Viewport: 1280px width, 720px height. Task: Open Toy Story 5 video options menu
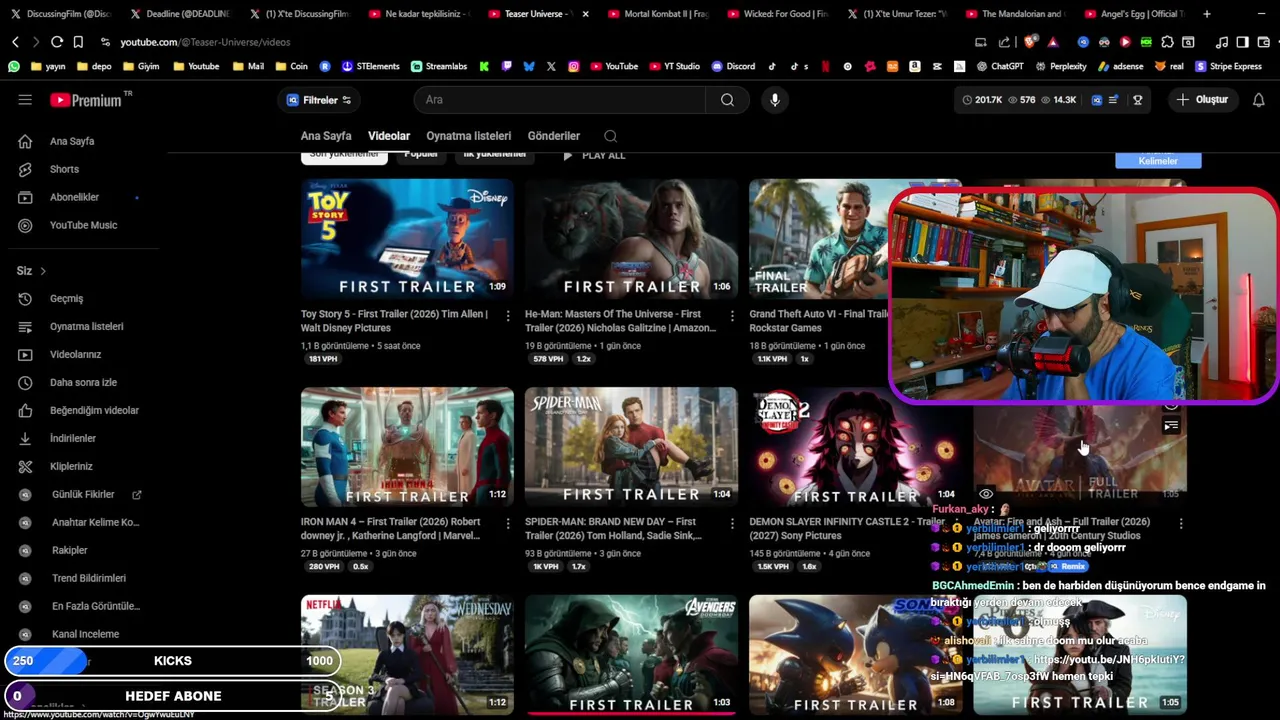click(507, 316)
